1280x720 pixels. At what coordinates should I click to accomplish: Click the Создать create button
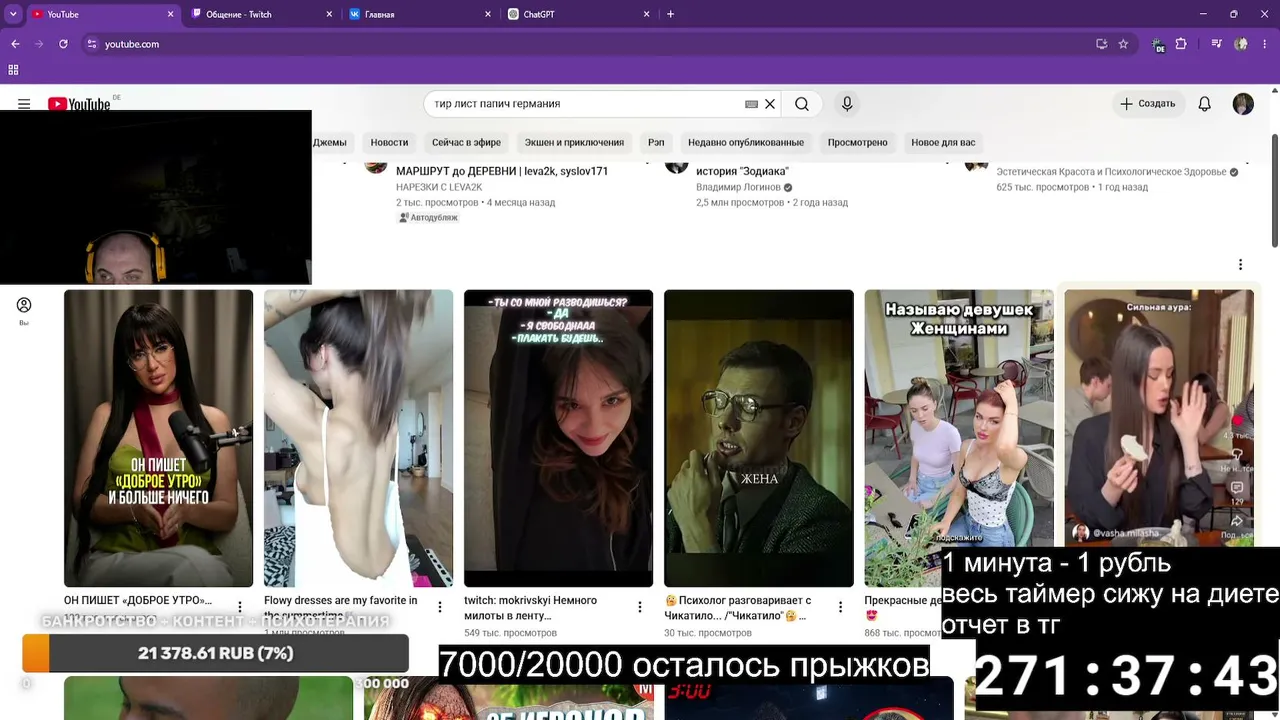[x=1148, y=104]
